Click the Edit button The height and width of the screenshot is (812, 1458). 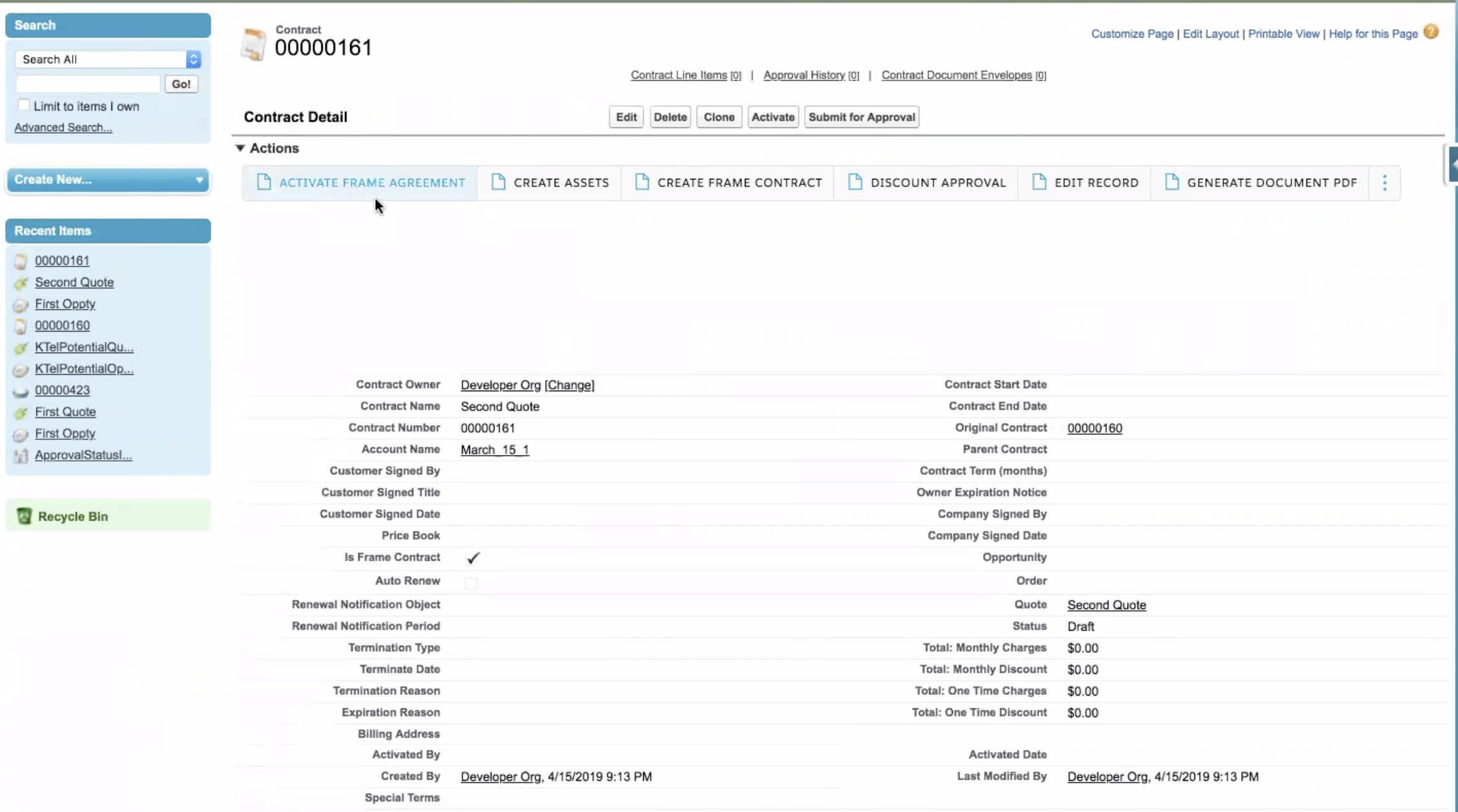coord(626,117)
